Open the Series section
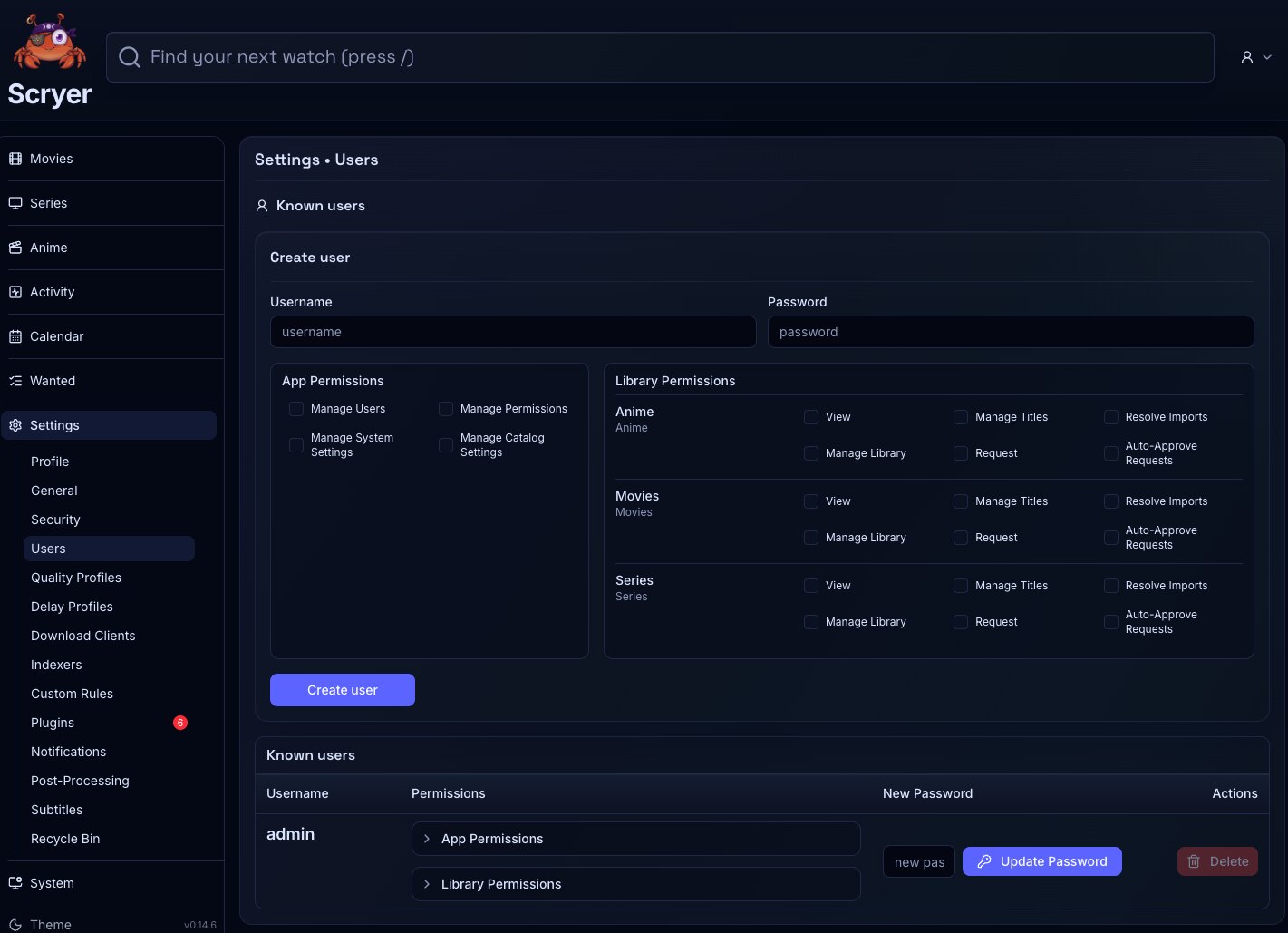Image resolution: width=1288 pixels, height=933 pixels. point(112,203)
